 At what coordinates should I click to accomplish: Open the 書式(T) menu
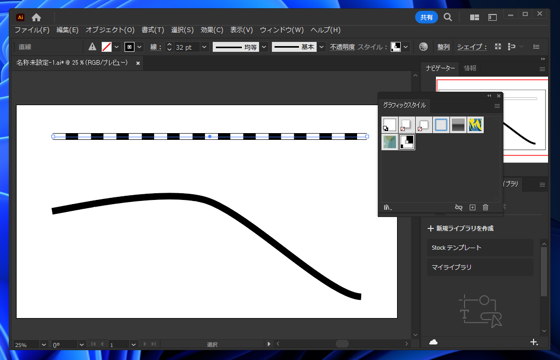tap(152, 30)
